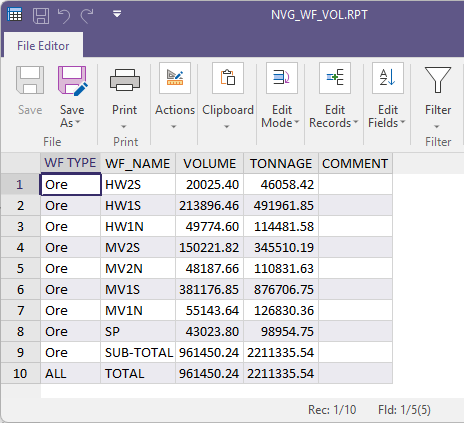Expand the Save As dropdown arrow
The width and height of the screenshot is (464, 423).
[x=78, y=122]
